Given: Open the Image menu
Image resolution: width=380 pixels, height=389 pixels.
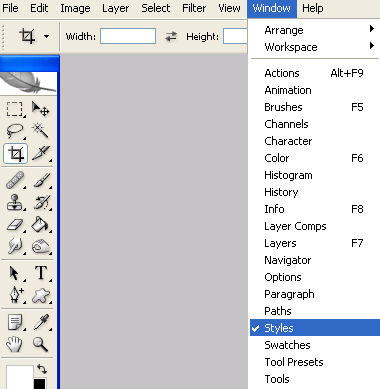Looking at the screenshot, I should [75, 8].
